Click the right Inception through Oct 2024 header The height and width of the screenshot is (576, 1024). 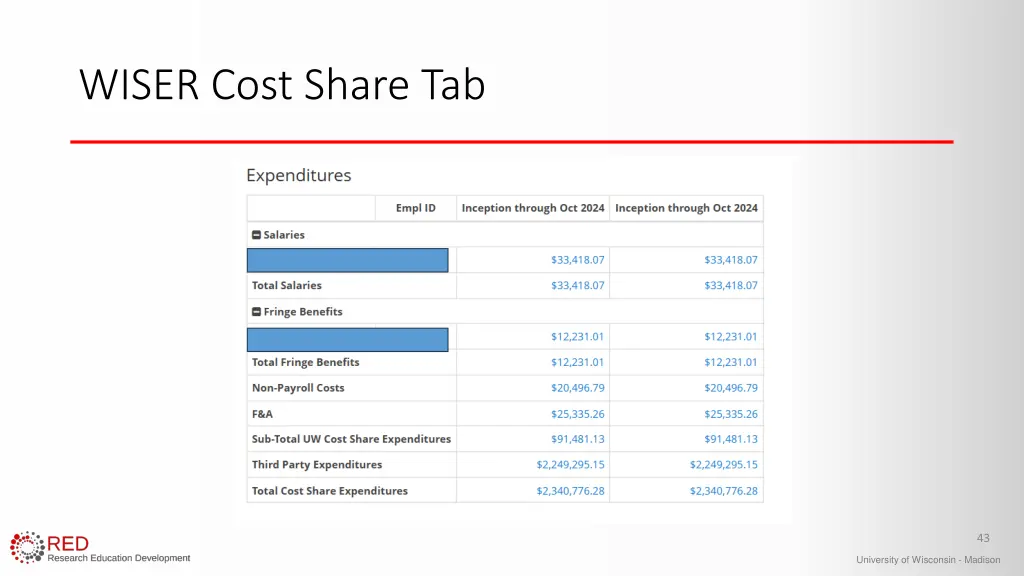coord(686,208)
